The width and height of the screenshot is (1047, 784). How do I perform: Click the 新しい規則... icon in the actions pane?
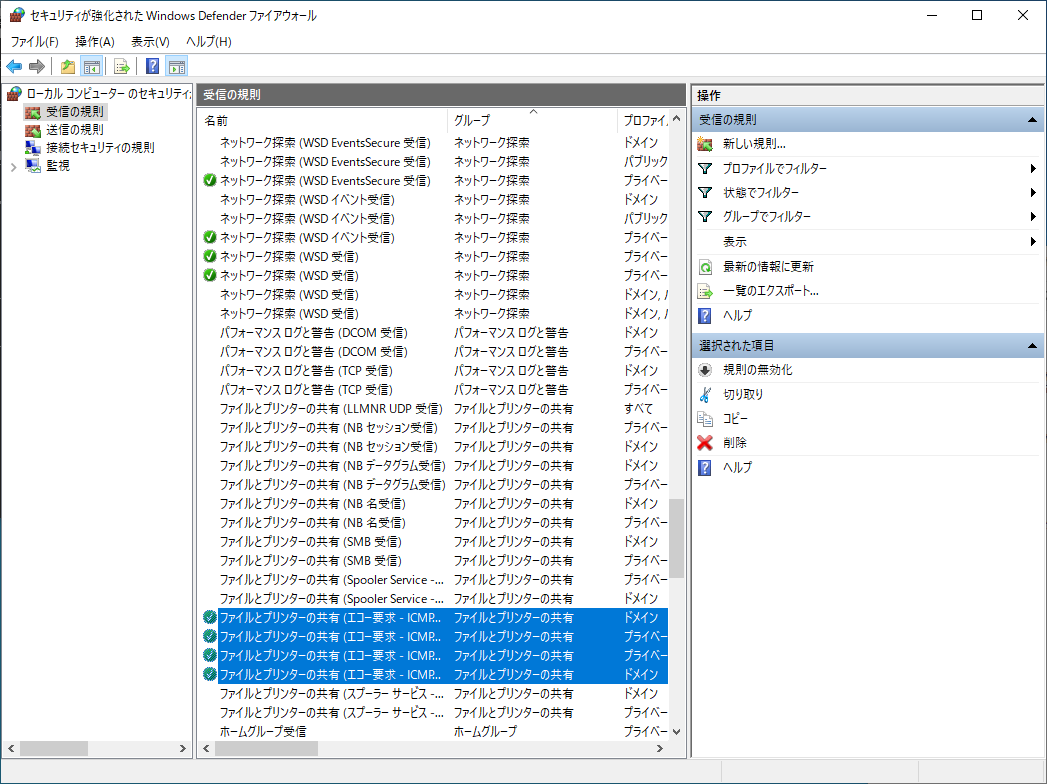[704, 144]
